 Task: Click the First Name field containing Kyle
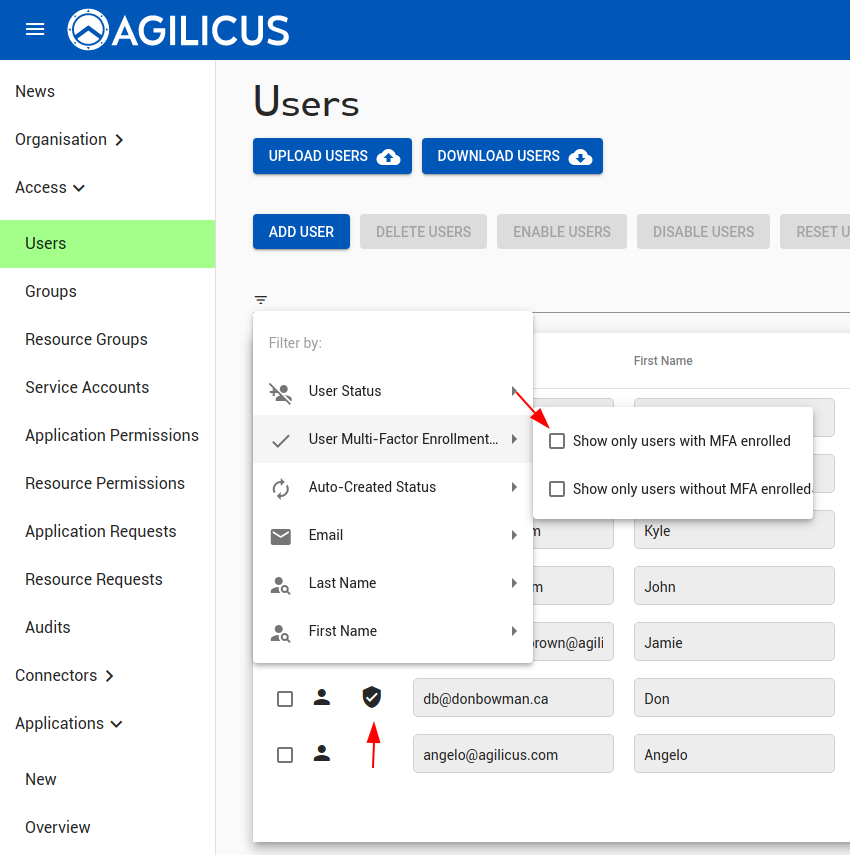tap(733, 531)
